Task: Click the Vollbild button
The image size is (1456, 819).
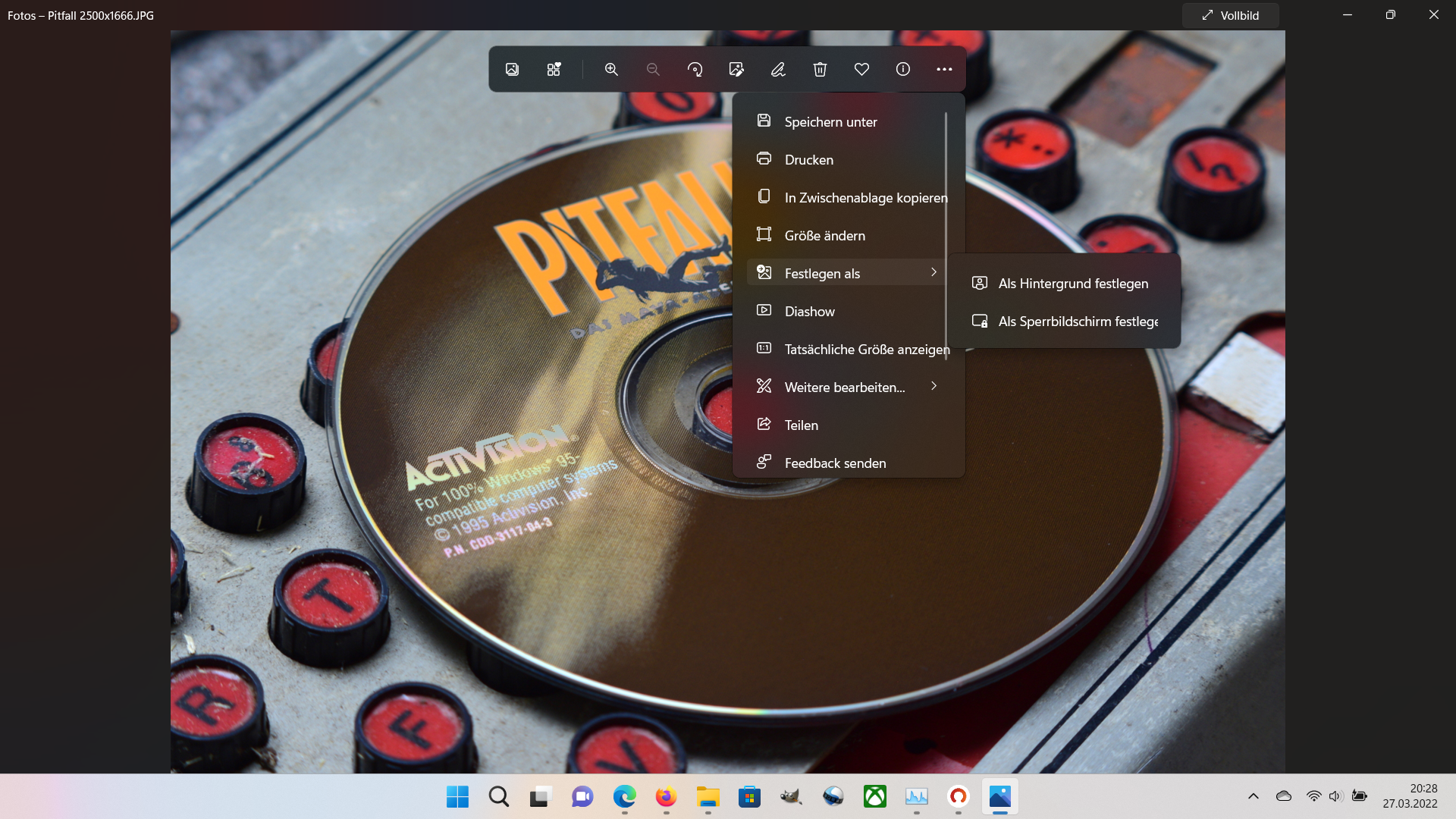Action: click(x=1230, y=15)
